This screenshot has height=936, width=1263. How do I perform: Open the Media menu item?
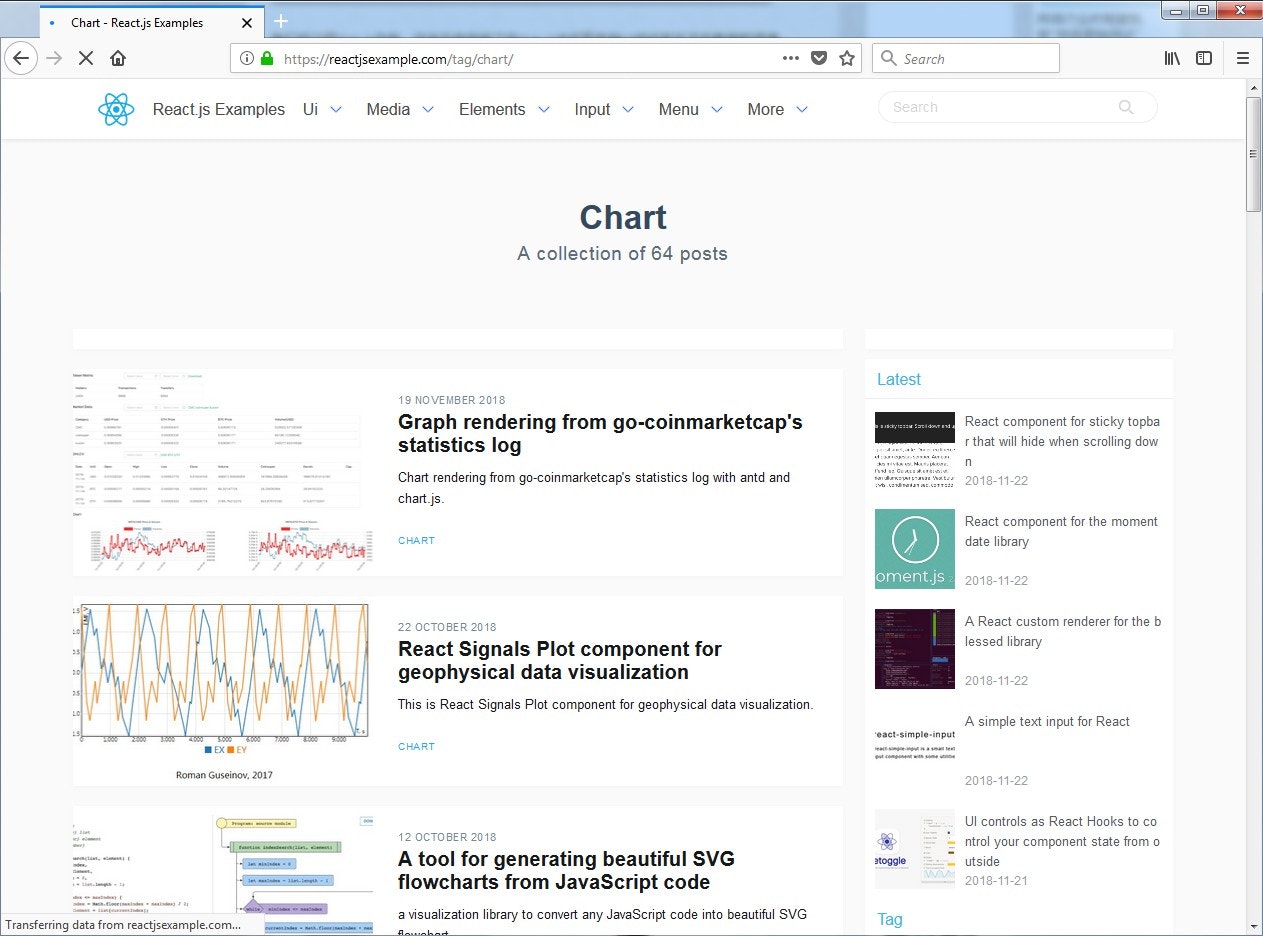click(399, 109)
